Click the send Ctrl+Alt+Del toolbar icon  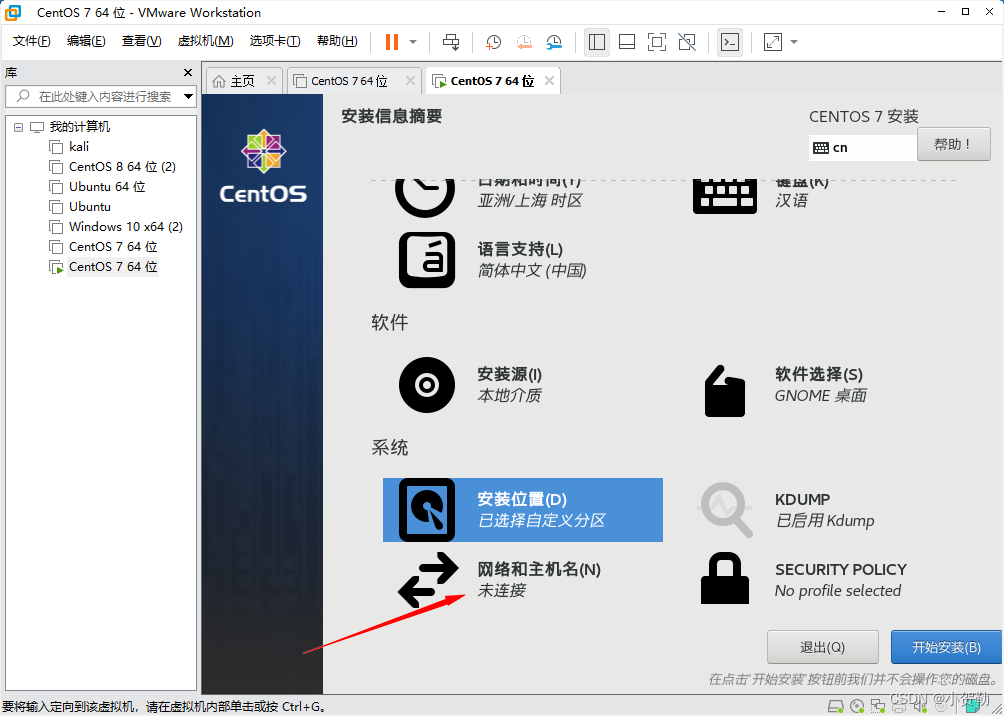pyautogui.click(x=451, y=42)
